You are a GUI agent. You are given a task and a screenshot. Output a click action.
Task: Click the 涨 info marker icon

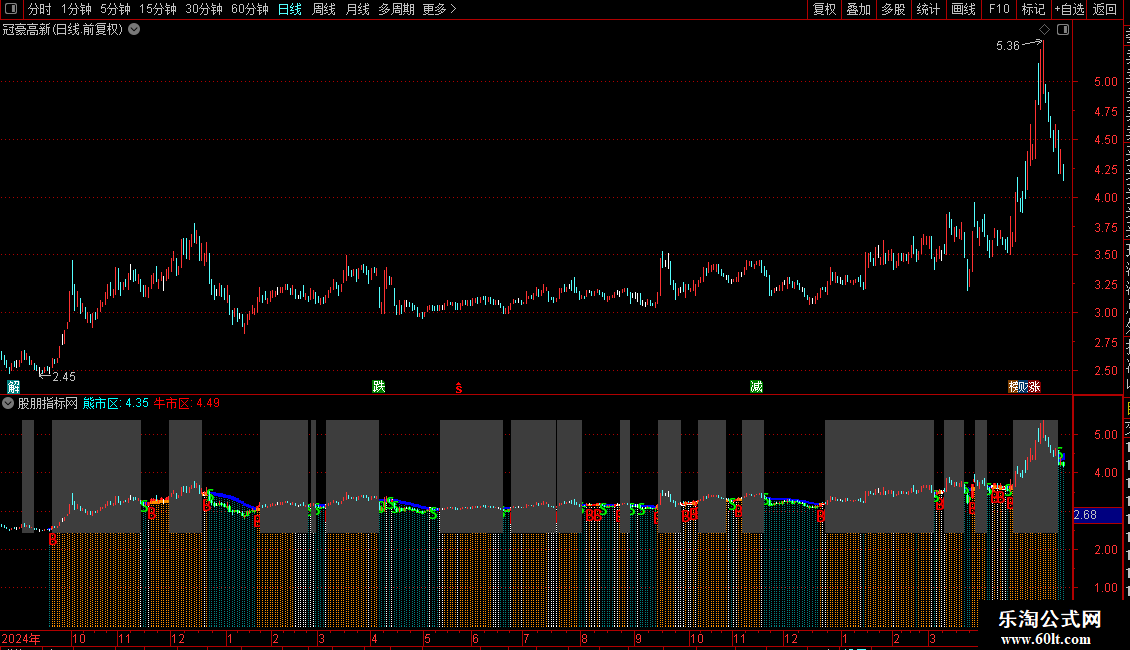click(1034, 387)
